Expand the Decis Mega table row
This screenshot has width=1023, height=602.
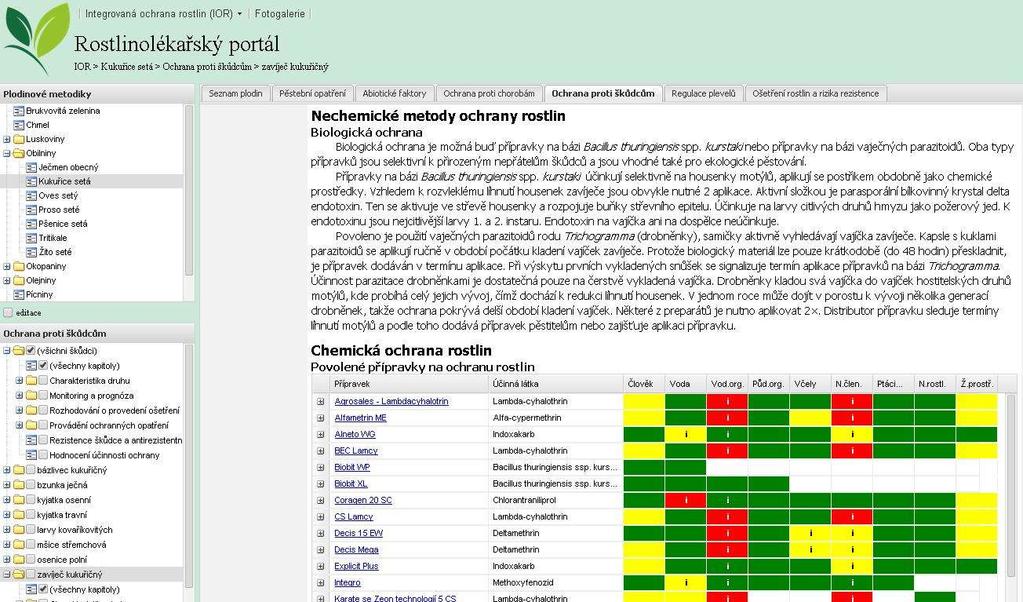pyautogui.click(x=320, y=550)
